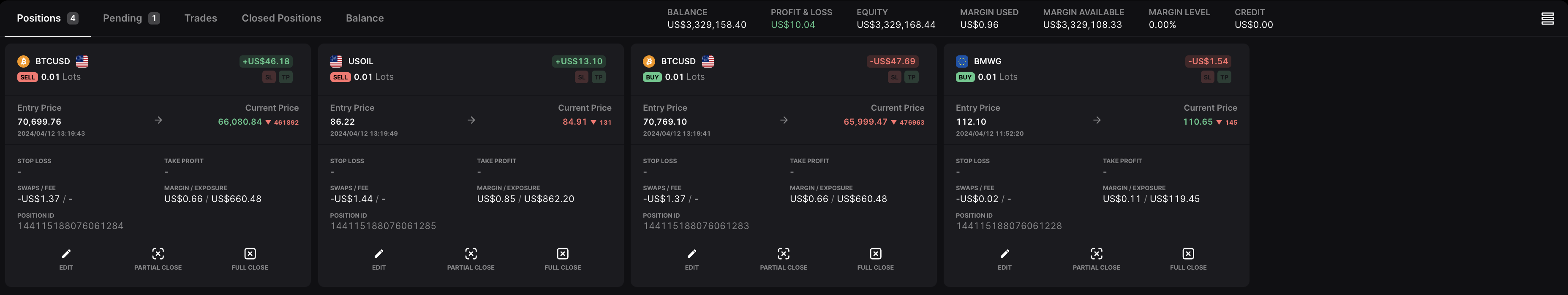Toggle the TP badge on the BMWG card

1224,77
